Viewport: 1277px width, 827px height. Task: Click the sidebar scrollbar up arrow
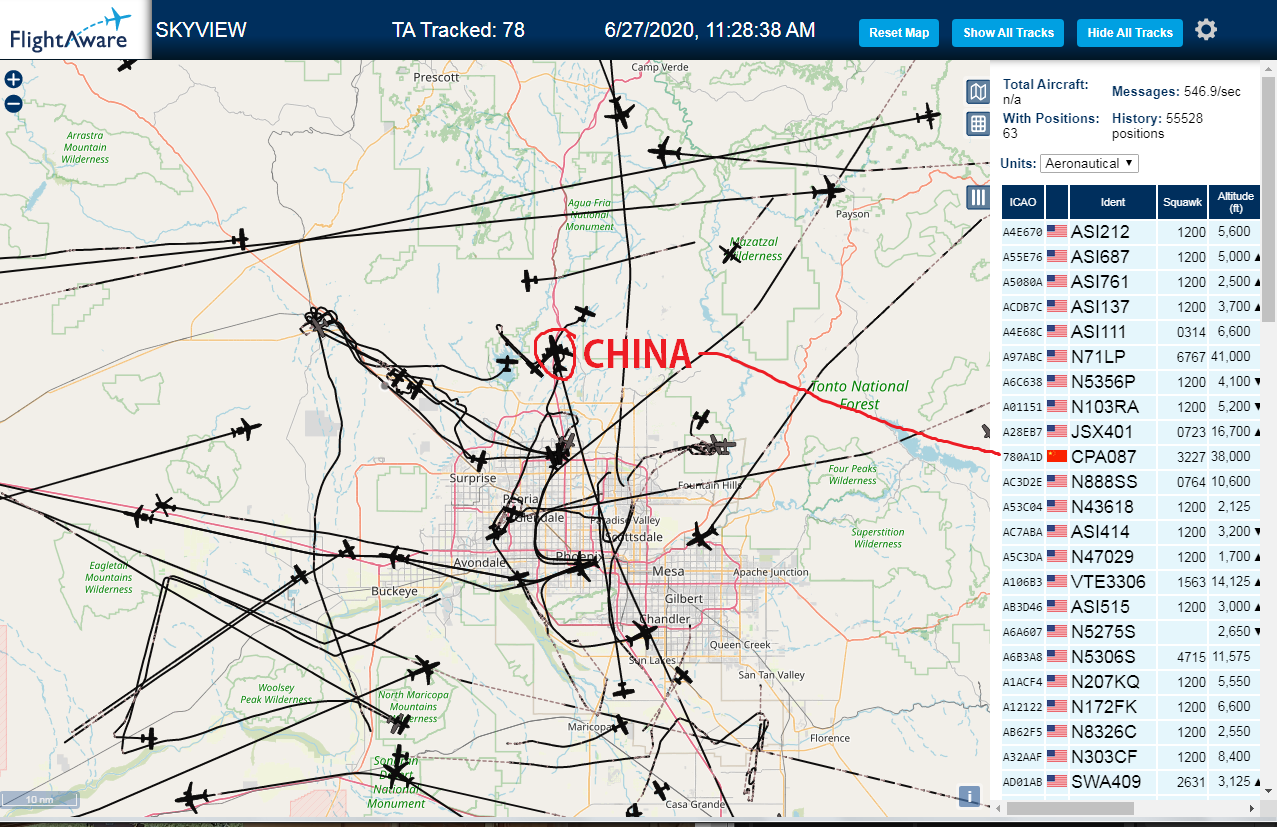1269,68
